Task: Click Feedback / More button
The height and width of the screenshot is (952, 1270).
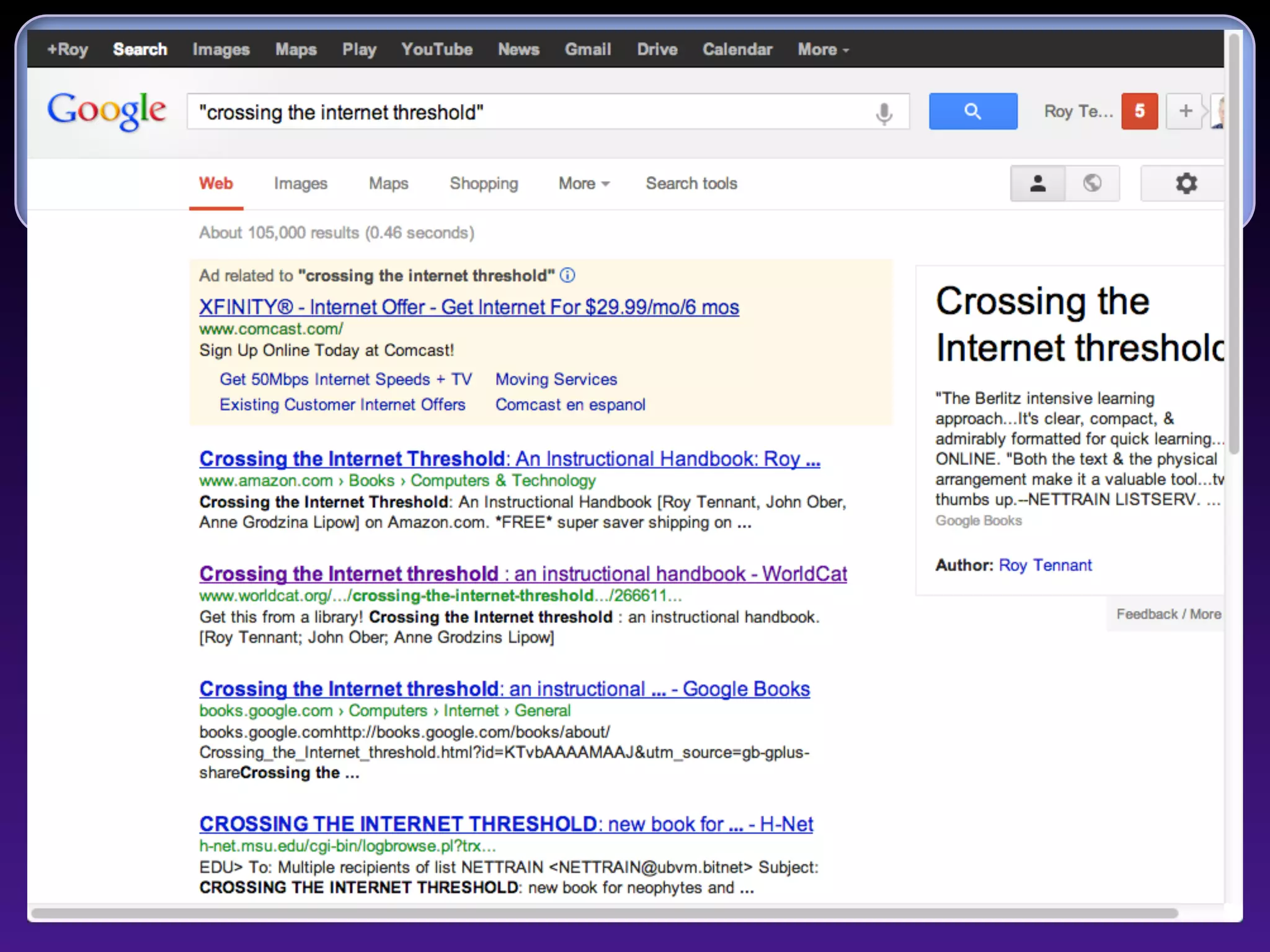Action: coord(1168,614)
